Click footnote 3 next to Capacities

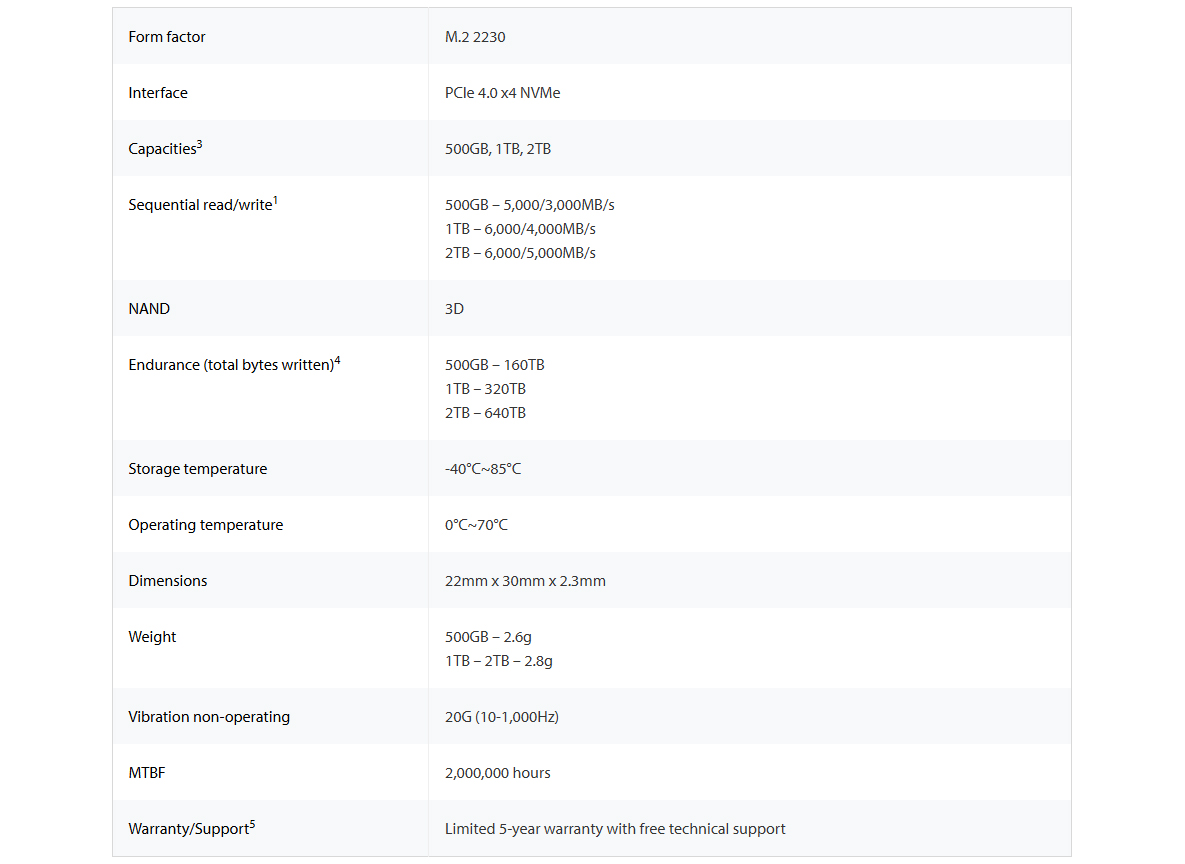point(200,144)
